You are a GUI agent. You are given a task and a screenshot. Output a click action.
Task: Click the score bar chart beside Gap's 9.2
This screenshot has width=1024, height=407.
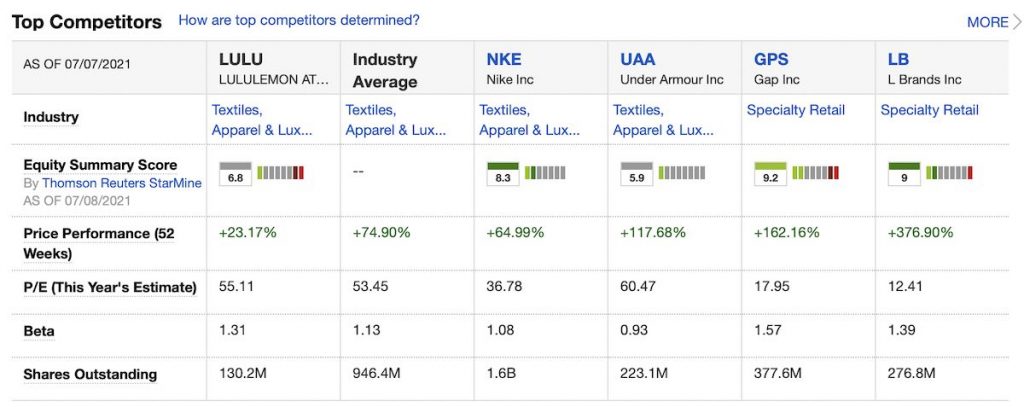[815, 173]
